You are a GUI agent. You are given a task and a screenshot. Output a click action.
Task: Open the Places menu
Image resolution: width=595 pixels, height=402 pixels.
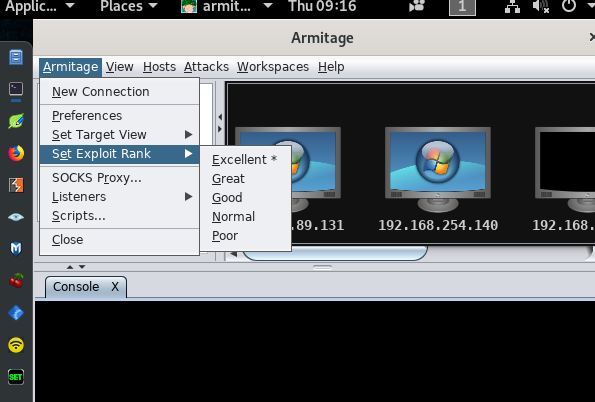pyautogui.click(x=128, y=6)
